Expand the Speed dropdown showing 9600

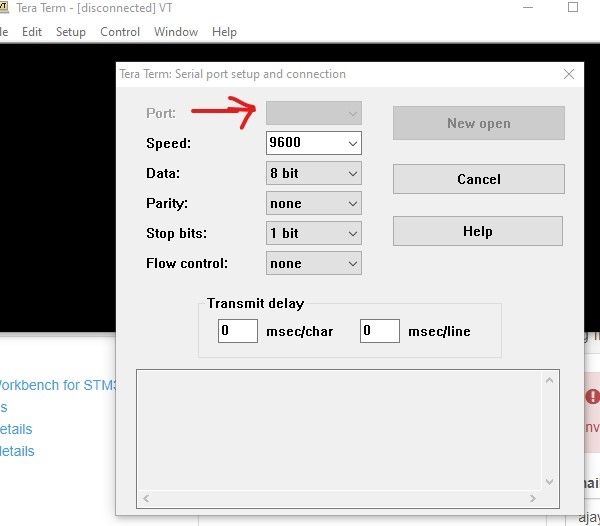314,143
